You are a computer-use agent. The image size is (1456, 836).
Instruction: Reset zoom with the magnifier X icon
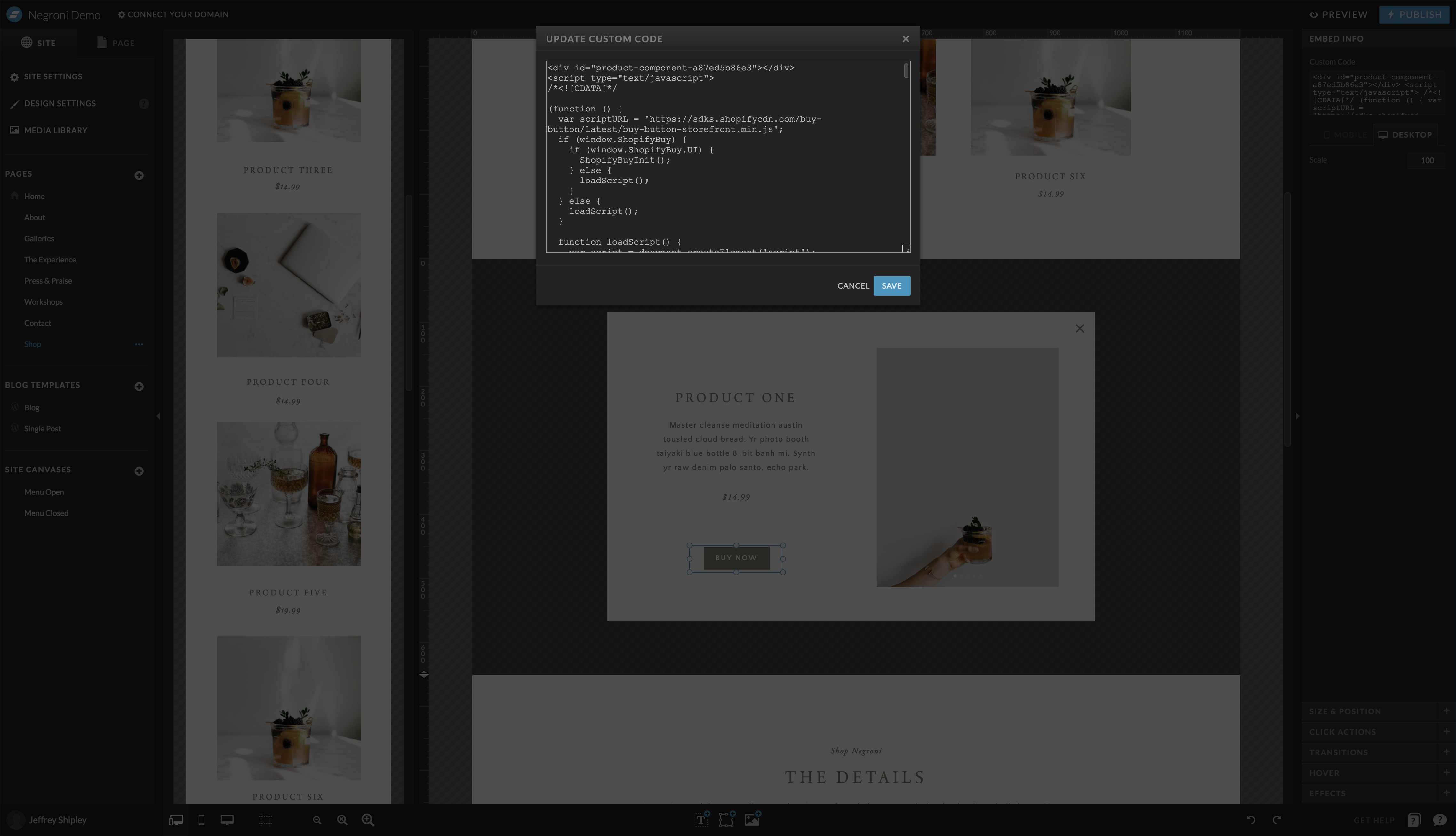coord(342,820)
